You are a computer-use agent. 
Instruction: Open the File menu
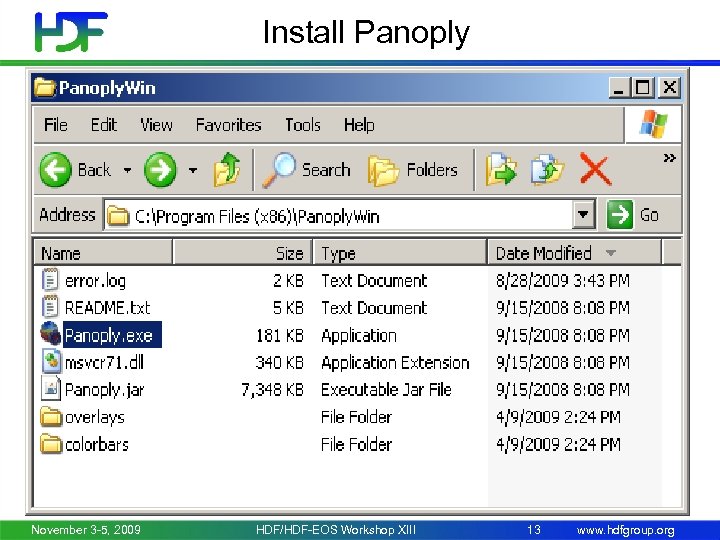(56, 125)
